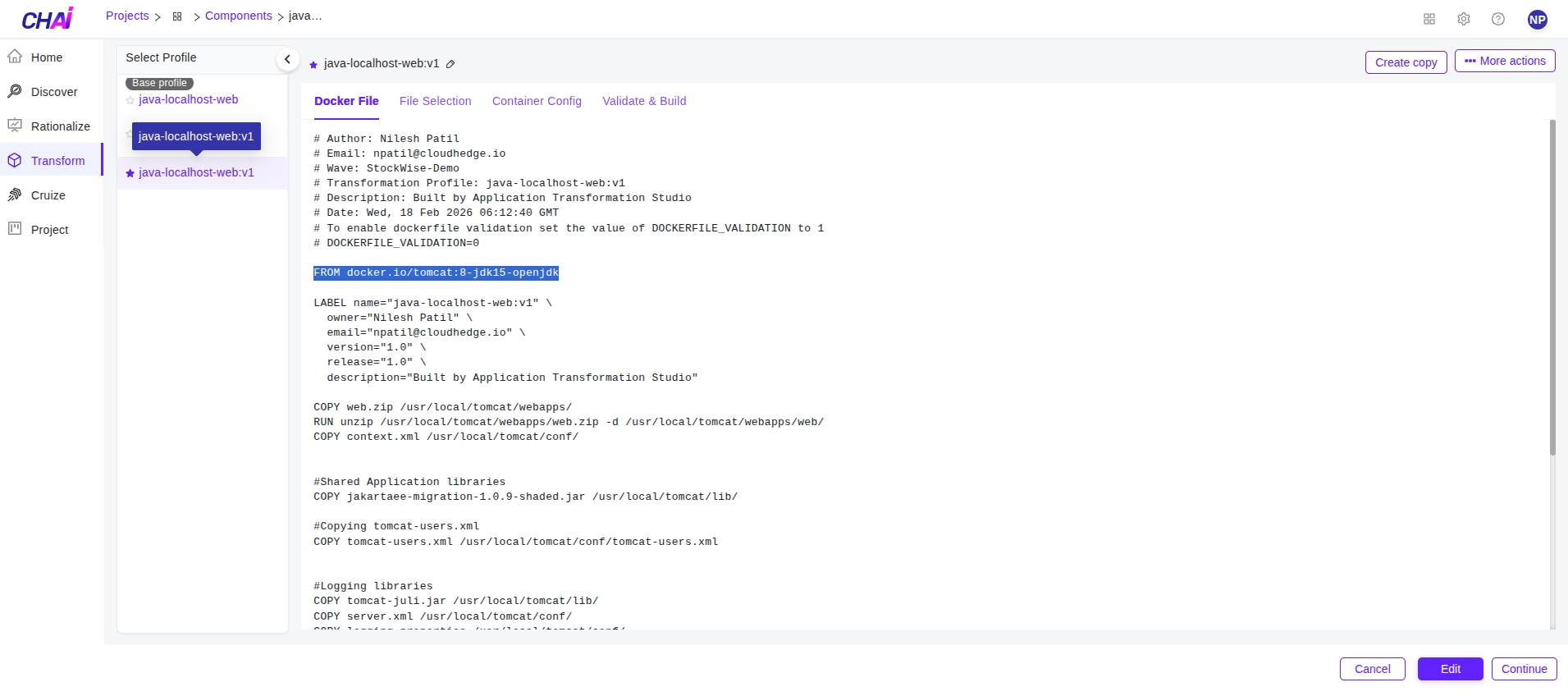1568x696 pixels.
Task: Click the Create copy button
Action: 1406,62
